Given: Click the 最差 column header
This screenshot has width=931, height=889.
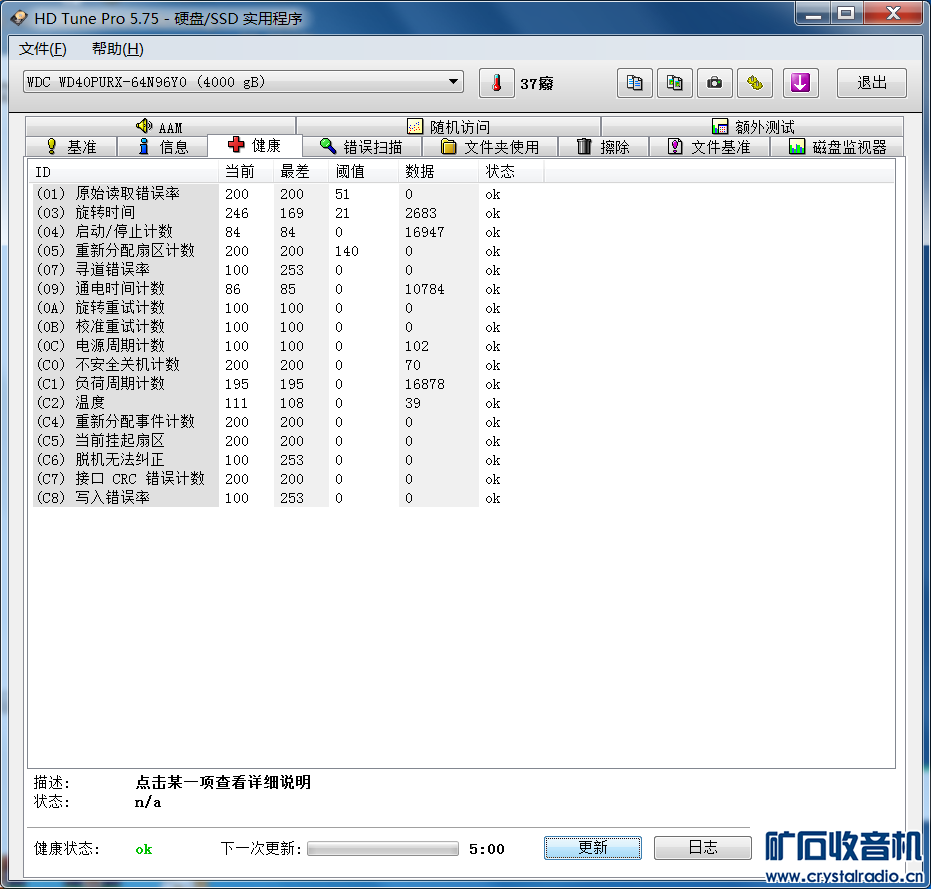Looking at the screenshot, I should [301, 172].
